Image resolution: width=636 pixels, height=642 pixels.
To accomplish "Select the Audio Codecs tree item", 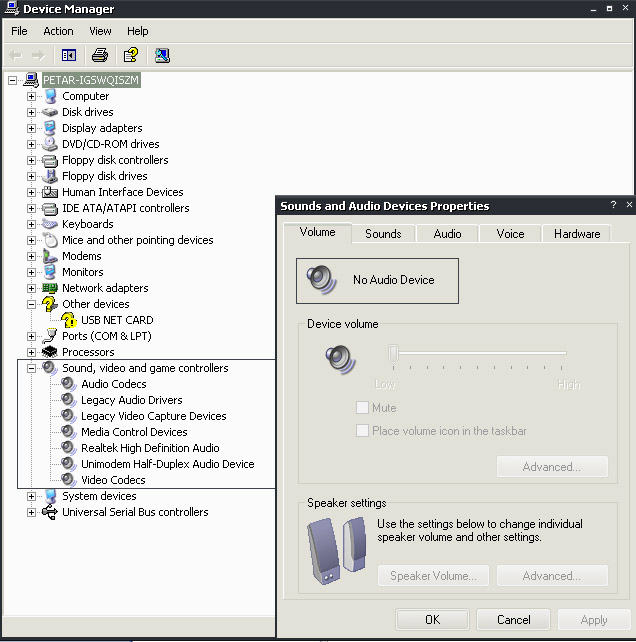I will (x=113, y=384).
